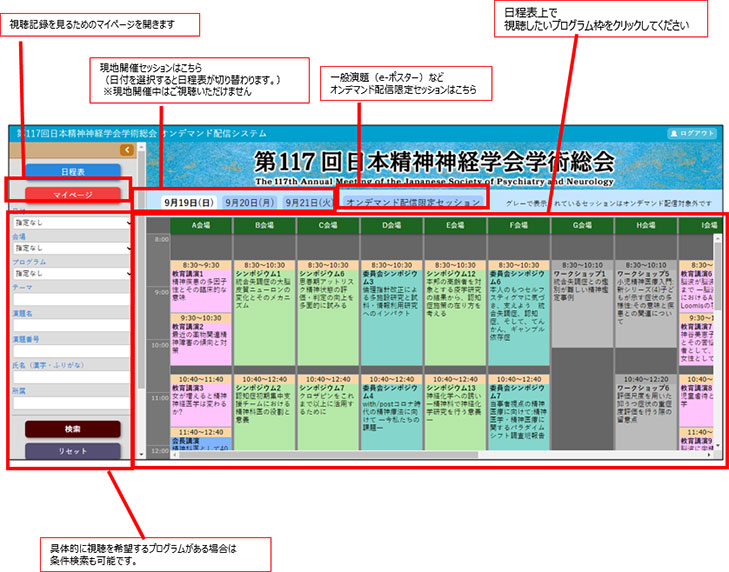This screenshot has width=729, height=572.
Task: Switch to the 9月19日(日) tab
Action: pyautogui.click(x=189, y=202)
